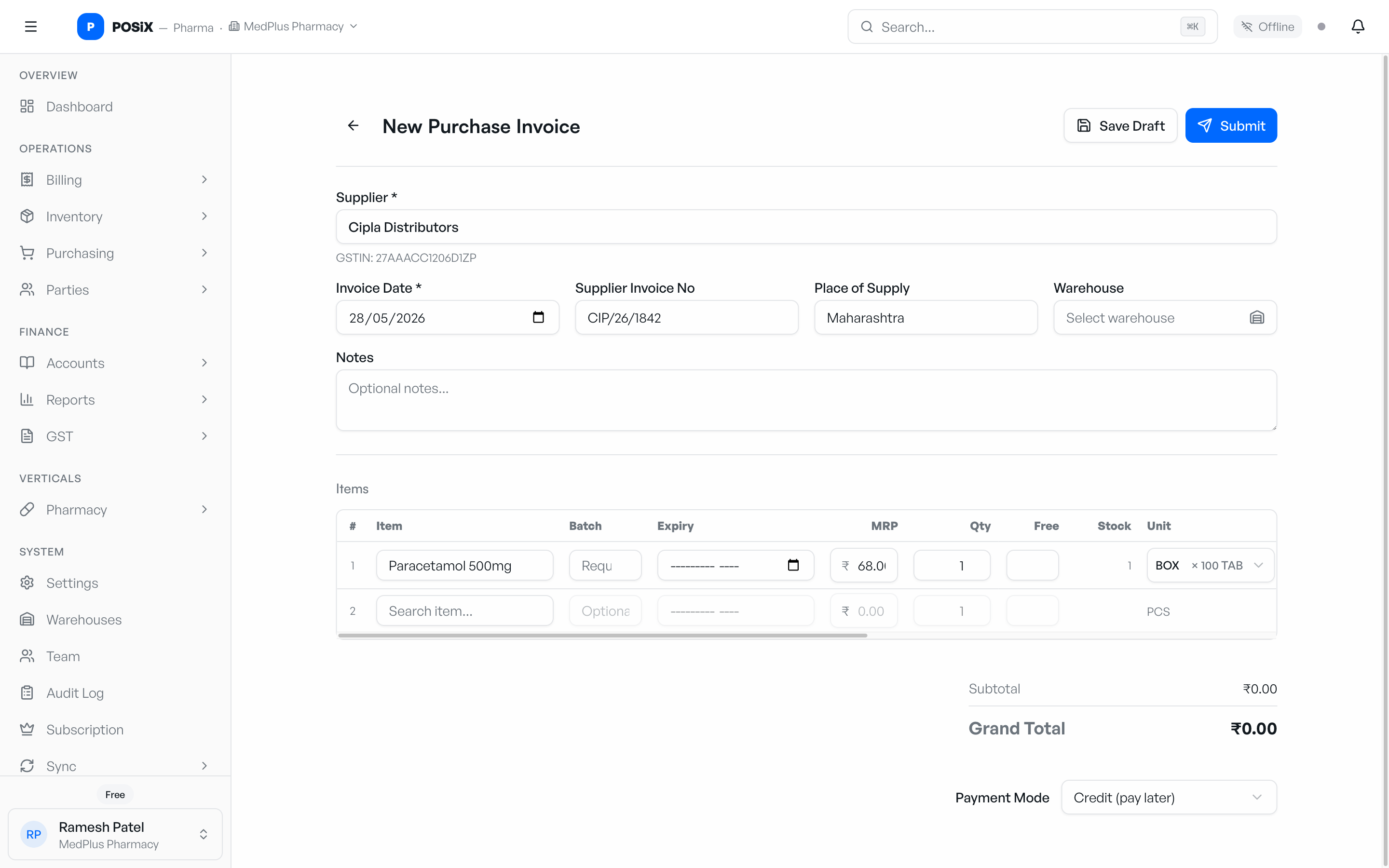The image size is (1389, 868).
Task: Go back using the arrow icon
Action: pyautogui.click(x=353, y=125)
